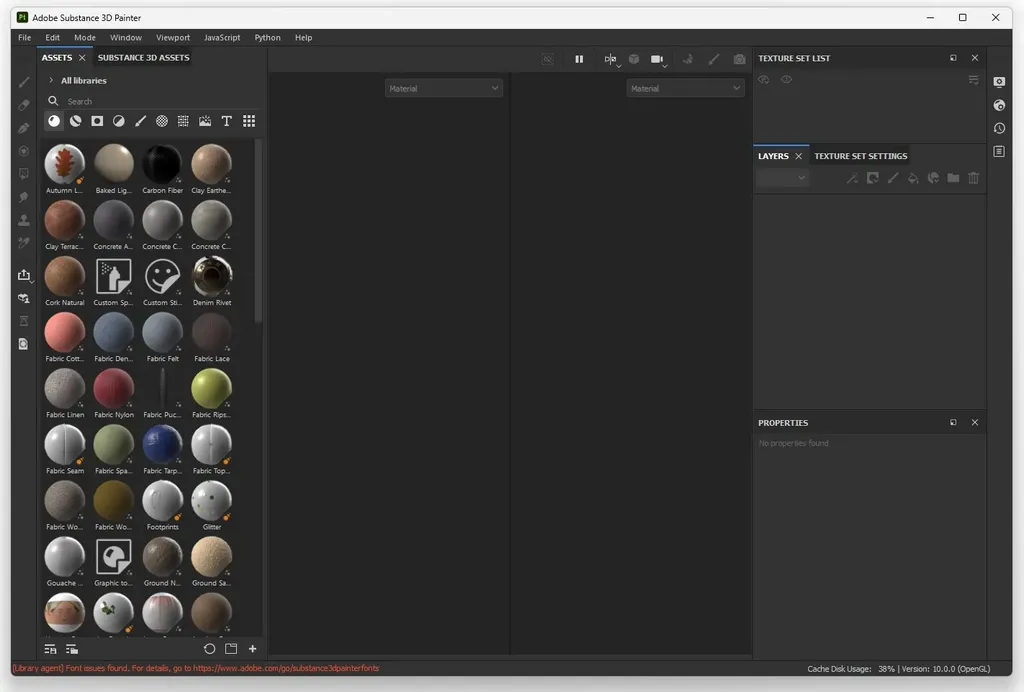Image resolution: width=1024 pixels, height=692 pixels.
Task: Open the Python menu
Action: 267,37
